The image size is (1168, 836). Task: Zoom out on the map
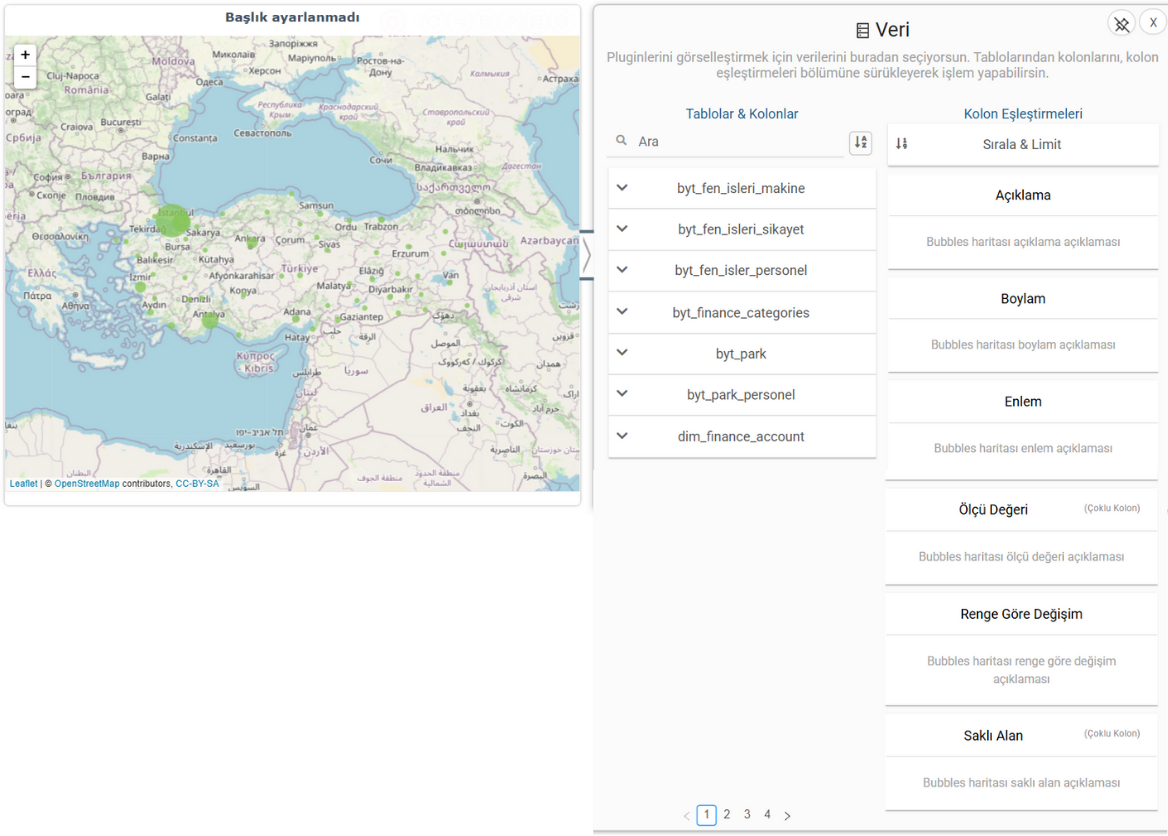pyautogui.click(x=25, y=77)
